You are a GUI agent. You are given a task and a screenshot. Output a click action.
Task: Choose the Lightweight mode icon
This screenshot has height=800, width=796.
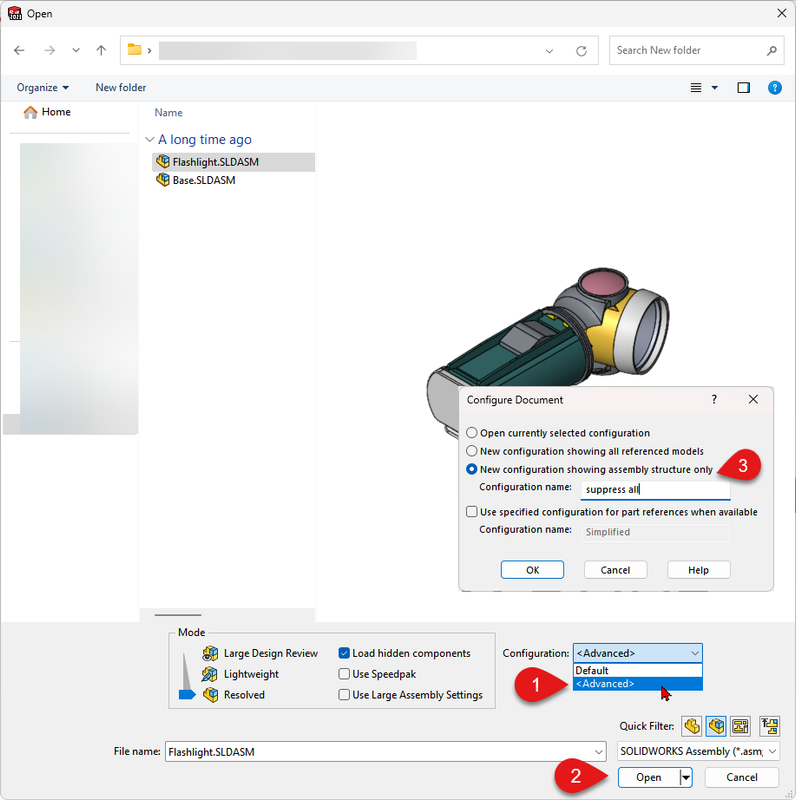click(x=209, y=674)
